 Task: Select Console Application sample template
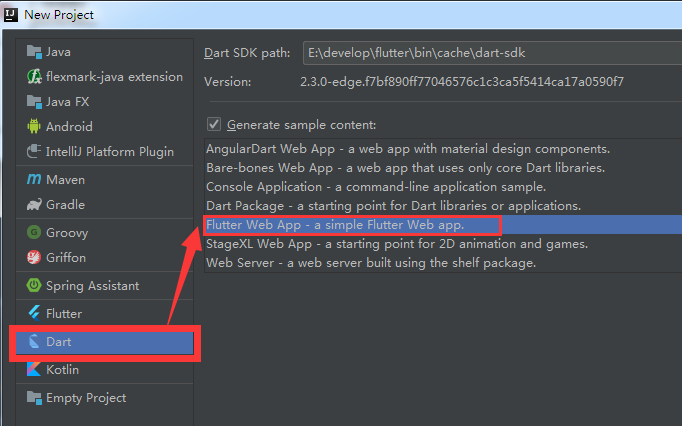click(x=443, y=187)
